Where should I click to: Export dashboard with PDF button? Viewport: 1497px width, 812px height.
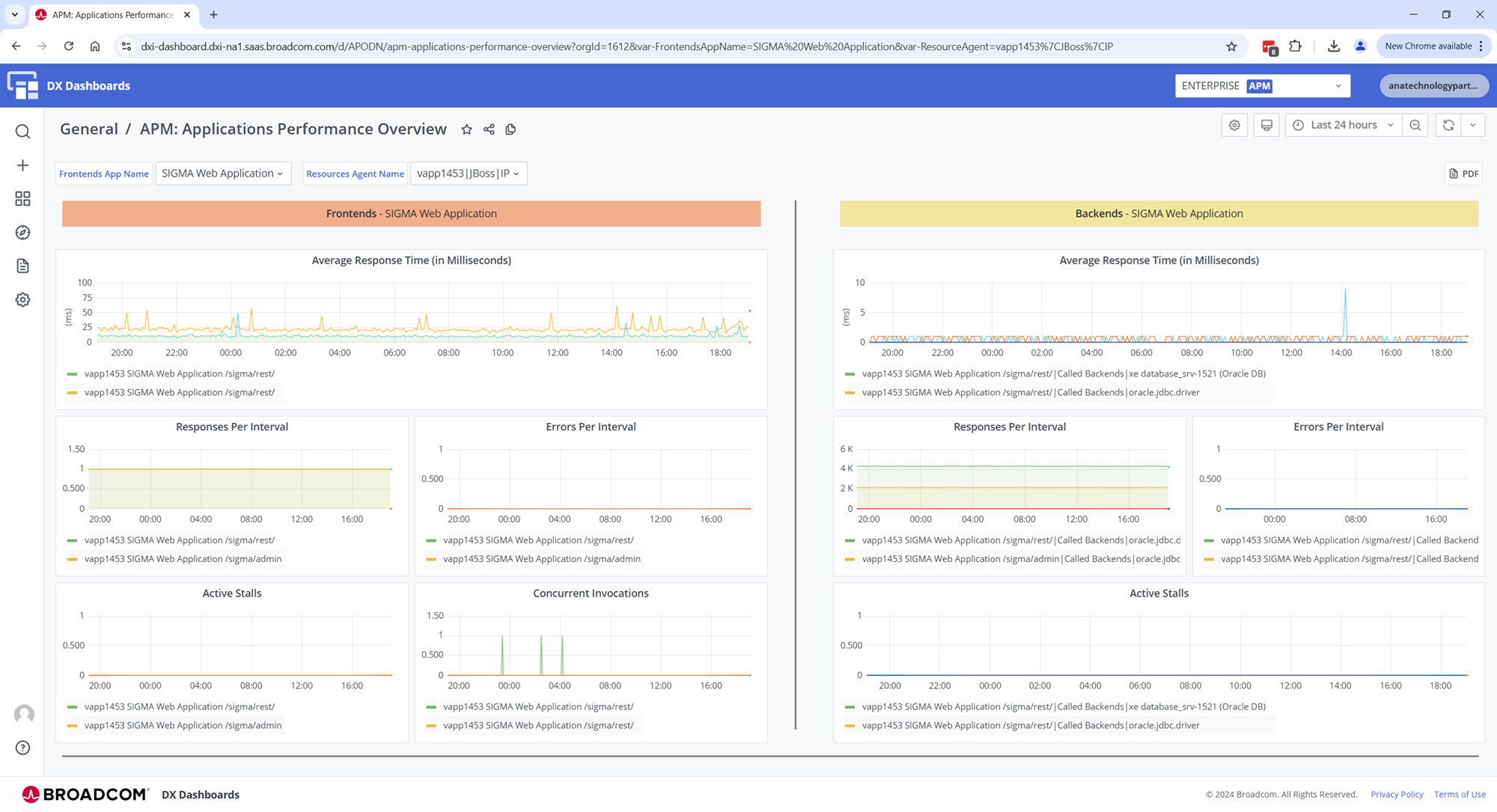coord(1463,174)
